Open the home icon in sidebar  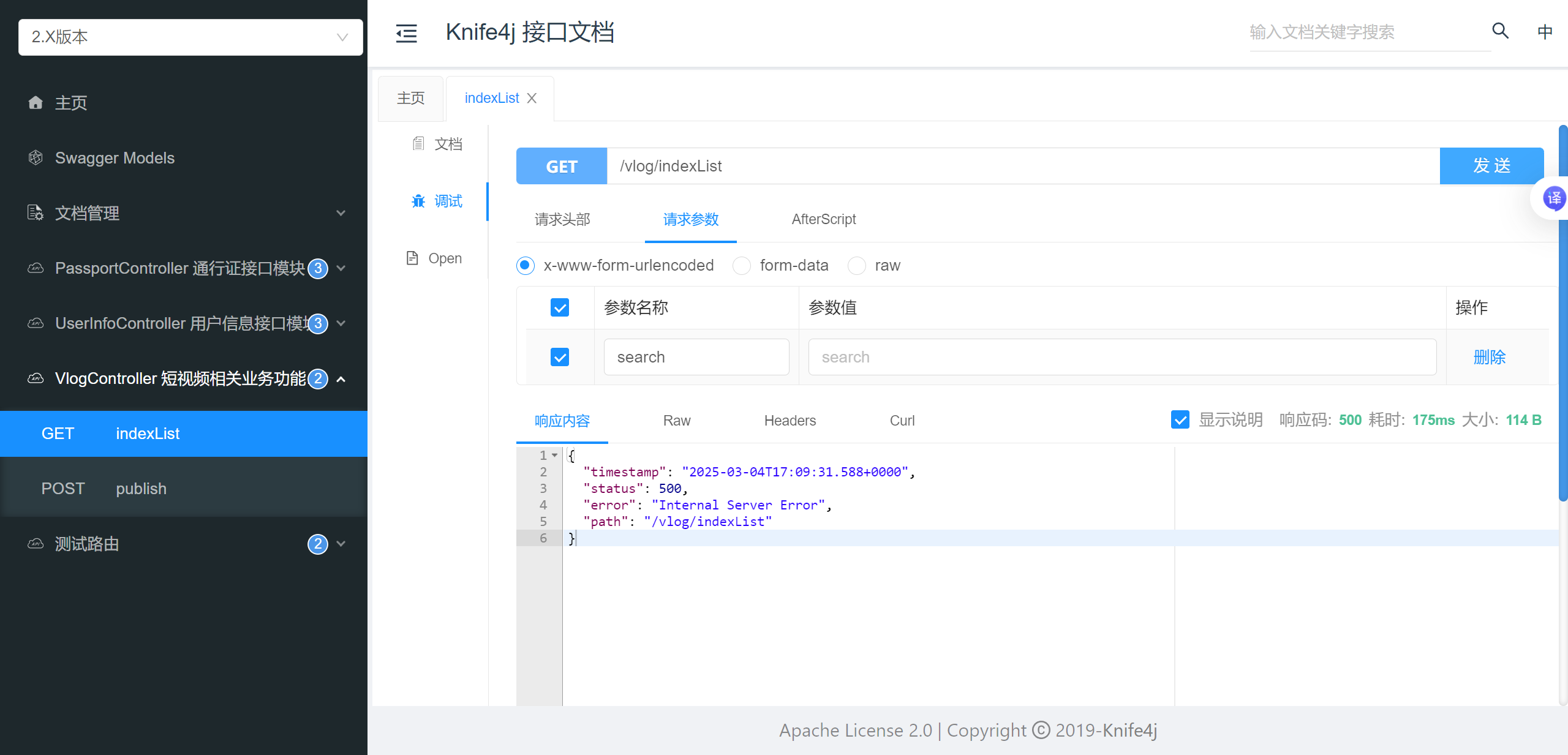[x=36, y=103]
